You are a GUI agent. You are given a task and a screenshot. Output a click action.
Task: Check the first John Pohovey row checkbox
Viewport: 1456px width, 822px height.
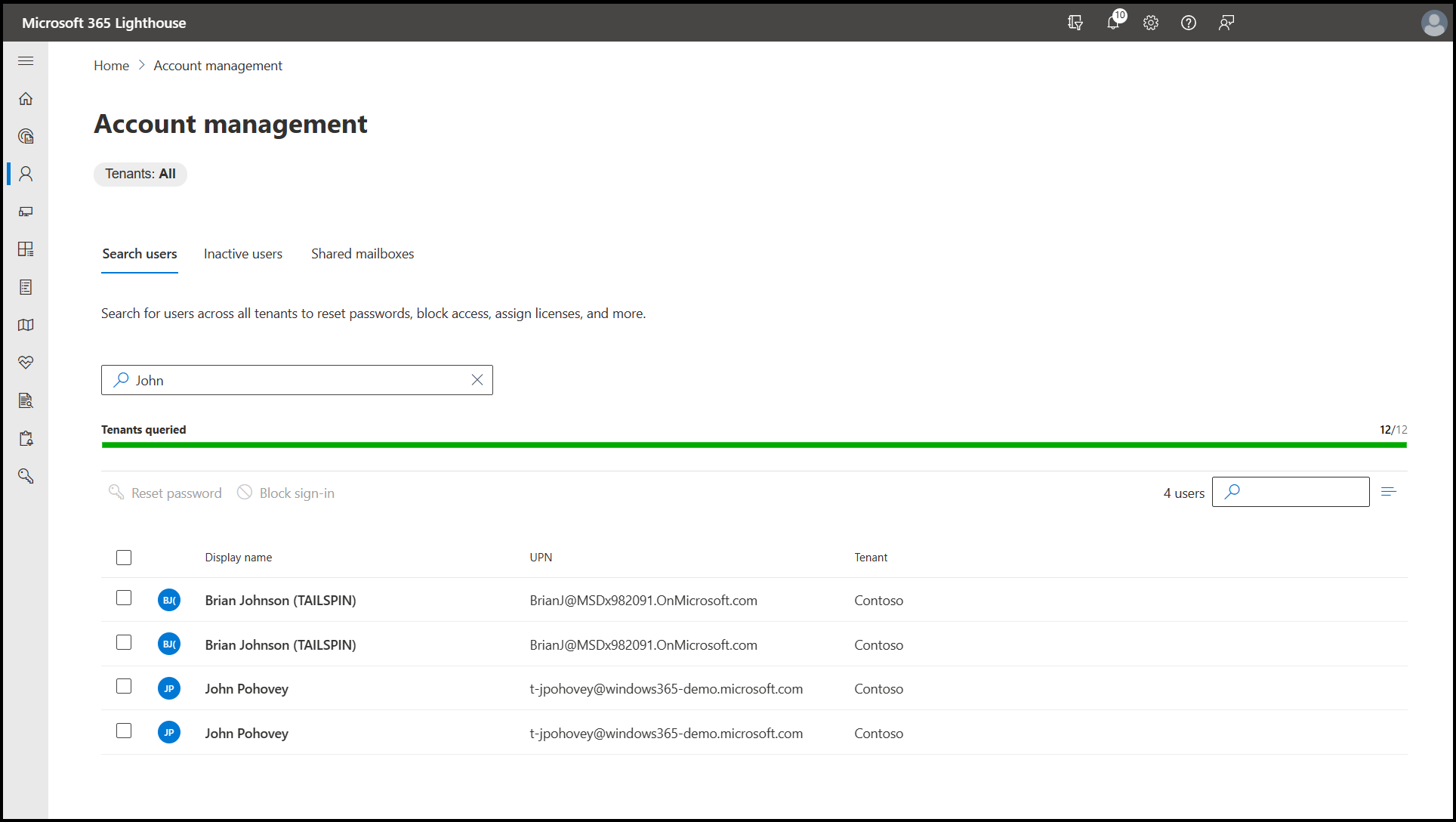tap(124, 686)
